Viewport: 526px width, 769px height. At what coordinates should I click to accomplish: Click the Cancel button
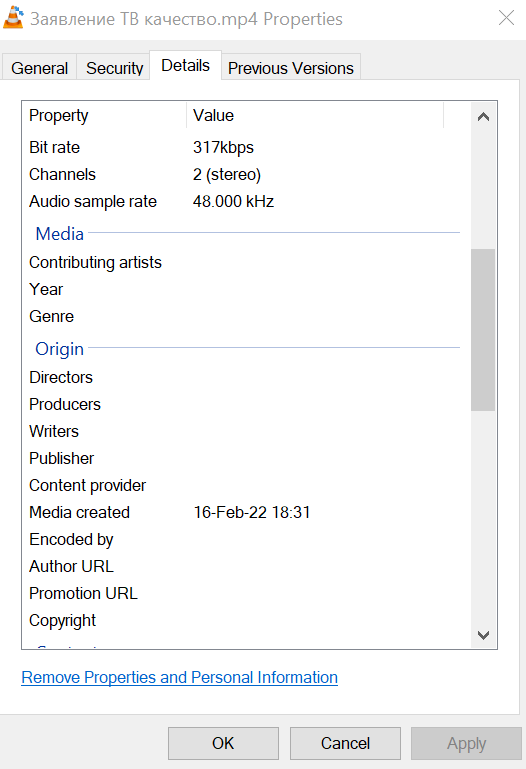345,743
